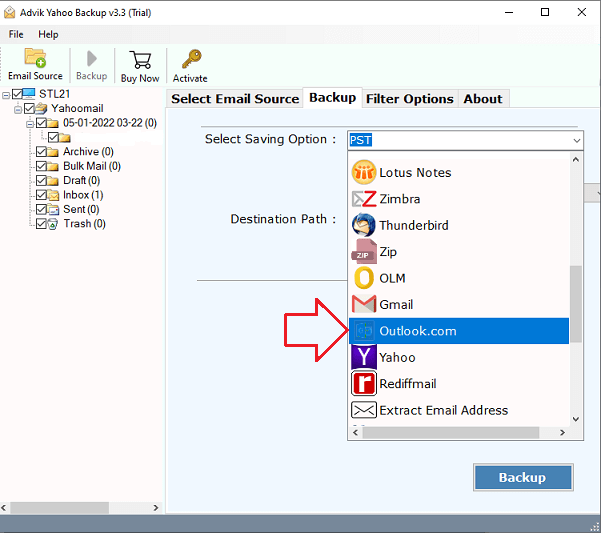Switch to the About tab

pyautogui.click(x=483, y=99)
